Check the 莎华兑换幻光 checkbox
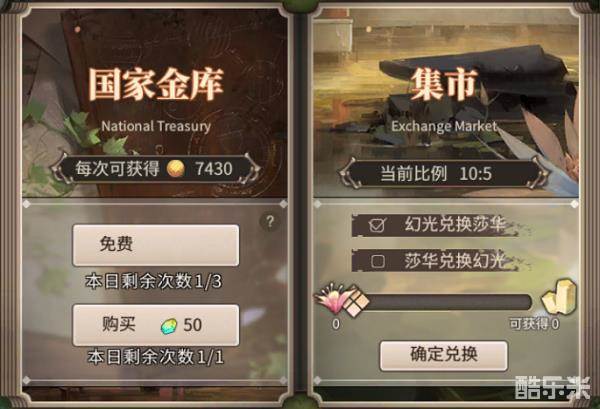This screenshot has height=409, width=600. 378,261
